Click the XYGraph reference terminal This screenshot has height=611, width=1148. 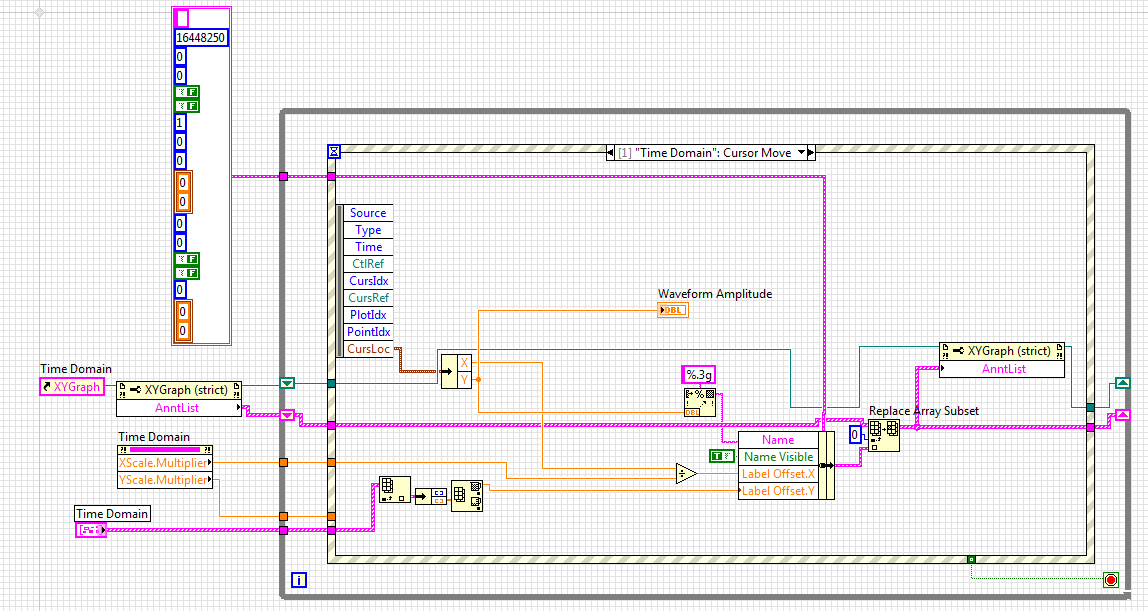coord(72,386)
